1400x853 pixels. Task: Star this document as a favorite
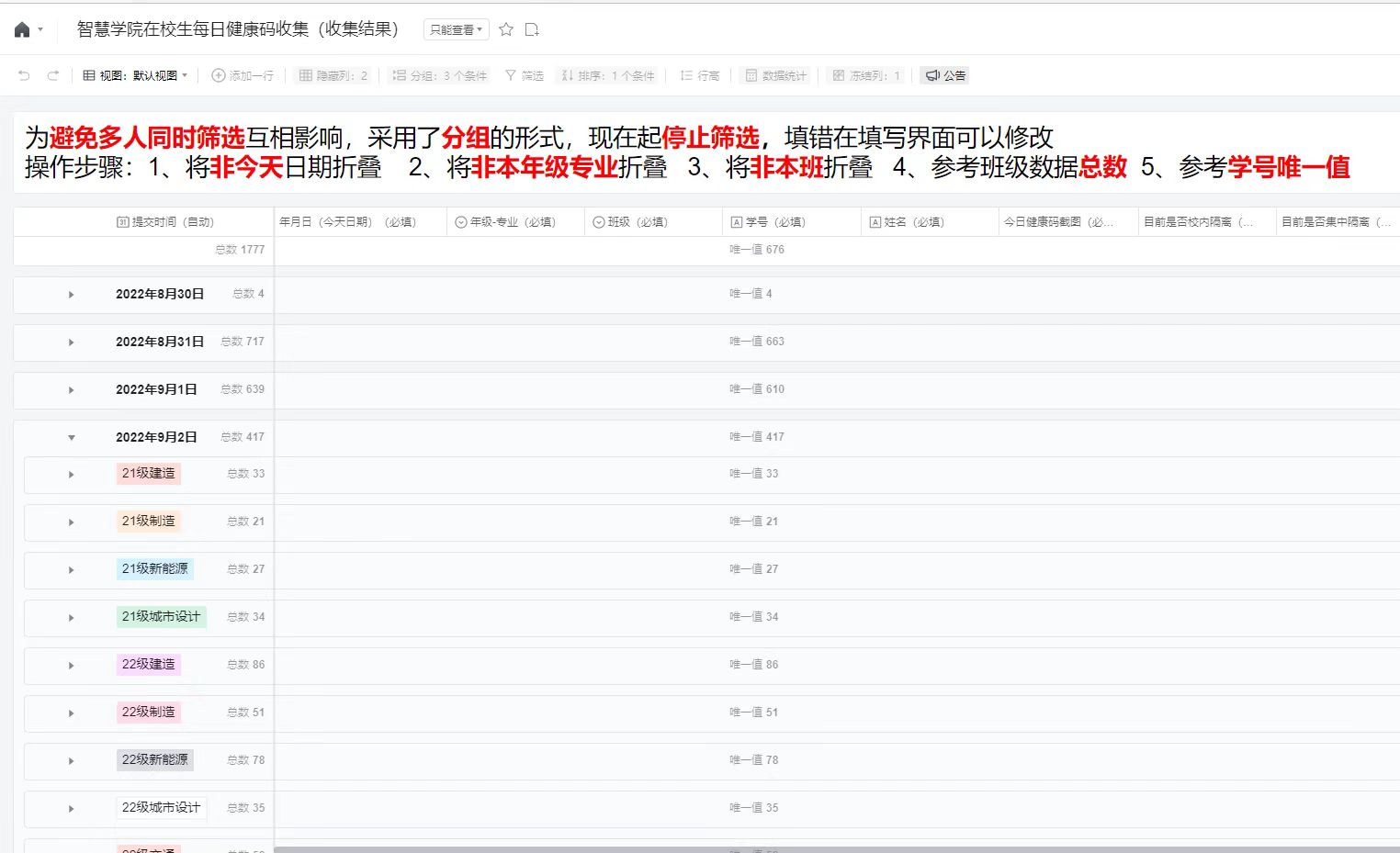pos(506,29)
